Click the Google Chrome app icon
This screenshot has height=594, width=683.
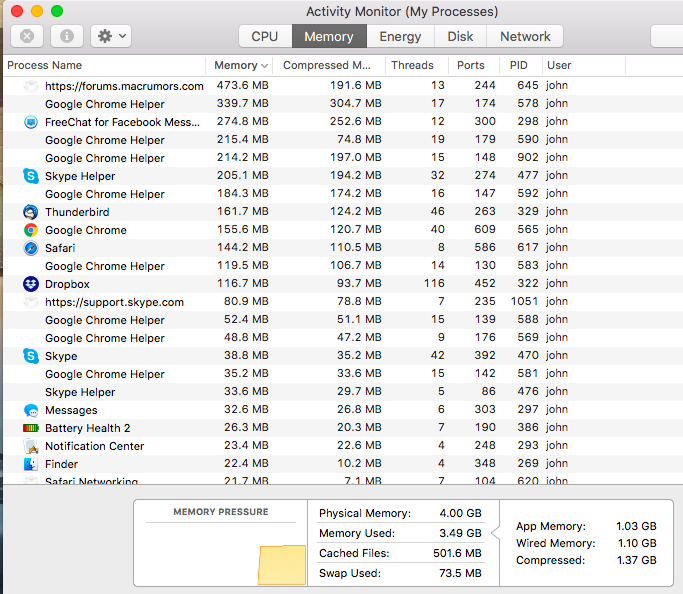click(30, 230)
